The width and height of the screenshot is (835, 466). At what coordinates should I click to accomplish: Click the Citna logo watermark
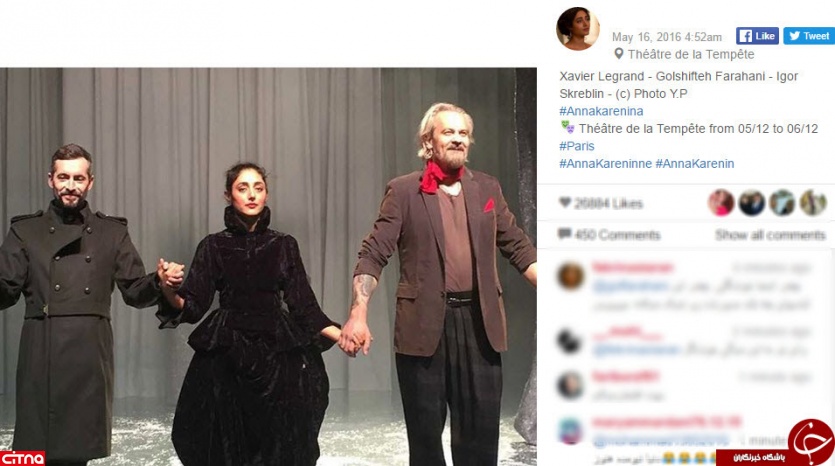point(22,458)
